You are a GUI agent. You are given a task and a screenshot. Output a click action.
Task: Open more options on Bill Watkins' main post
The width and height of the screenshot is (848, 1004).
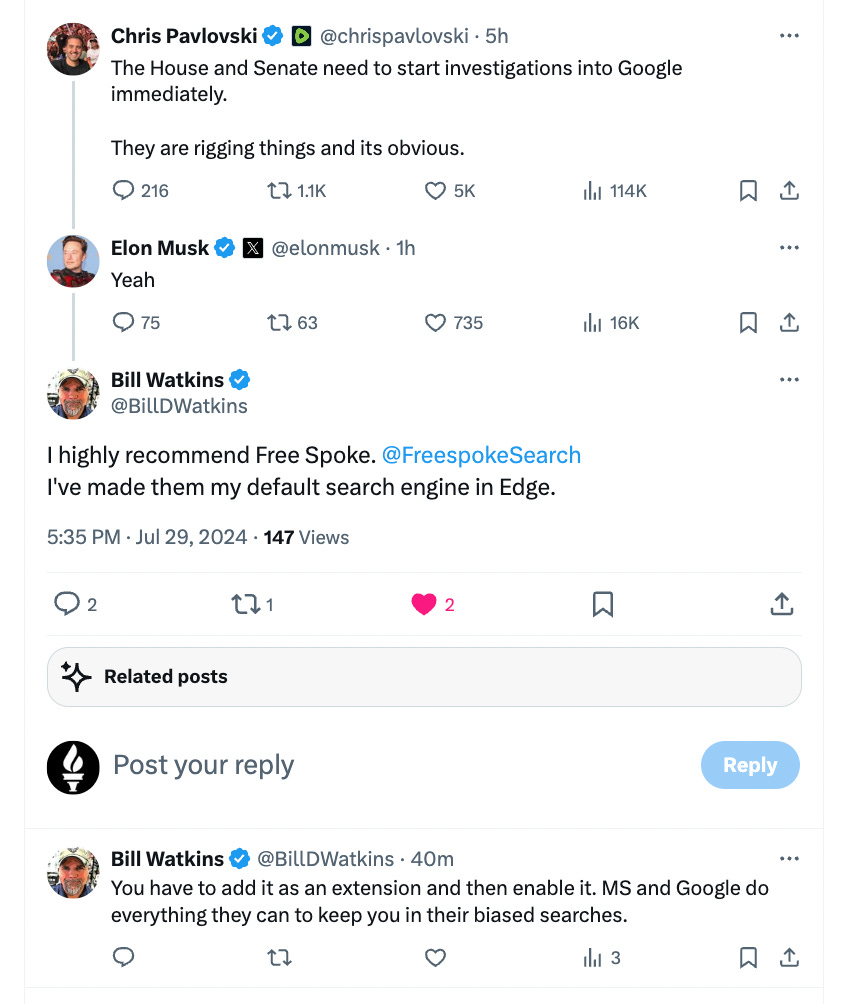[x=789, y=380]
